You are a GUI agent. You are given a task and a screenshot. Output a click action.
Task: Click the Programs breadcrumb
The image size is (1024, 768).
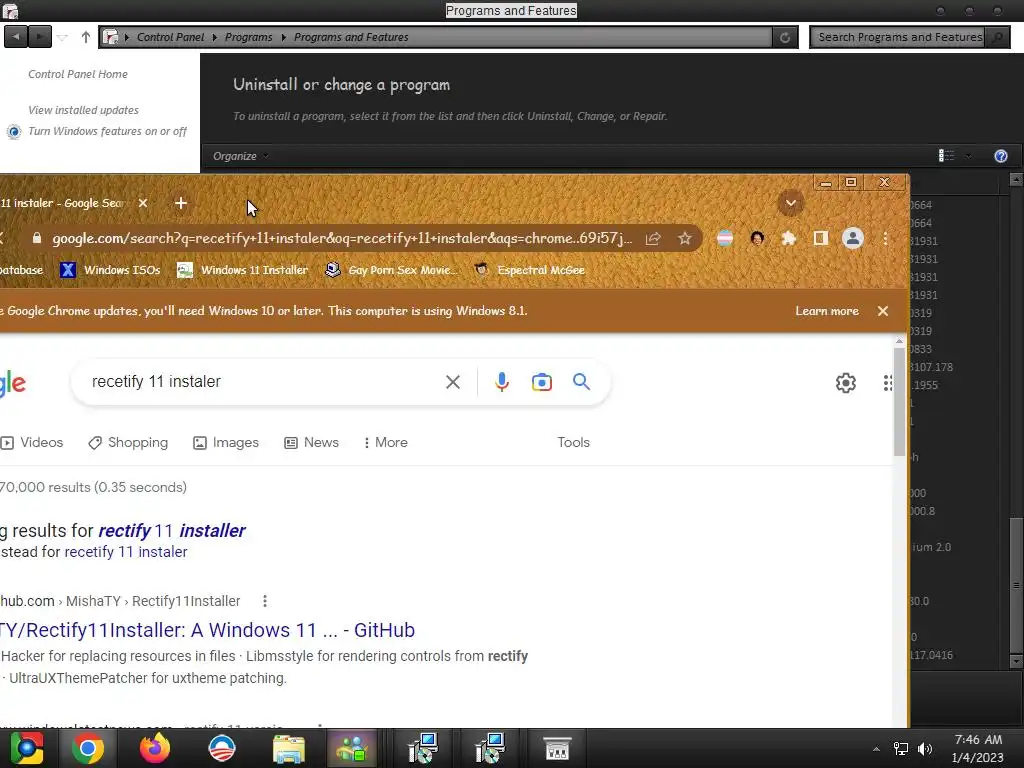[248, 37]
